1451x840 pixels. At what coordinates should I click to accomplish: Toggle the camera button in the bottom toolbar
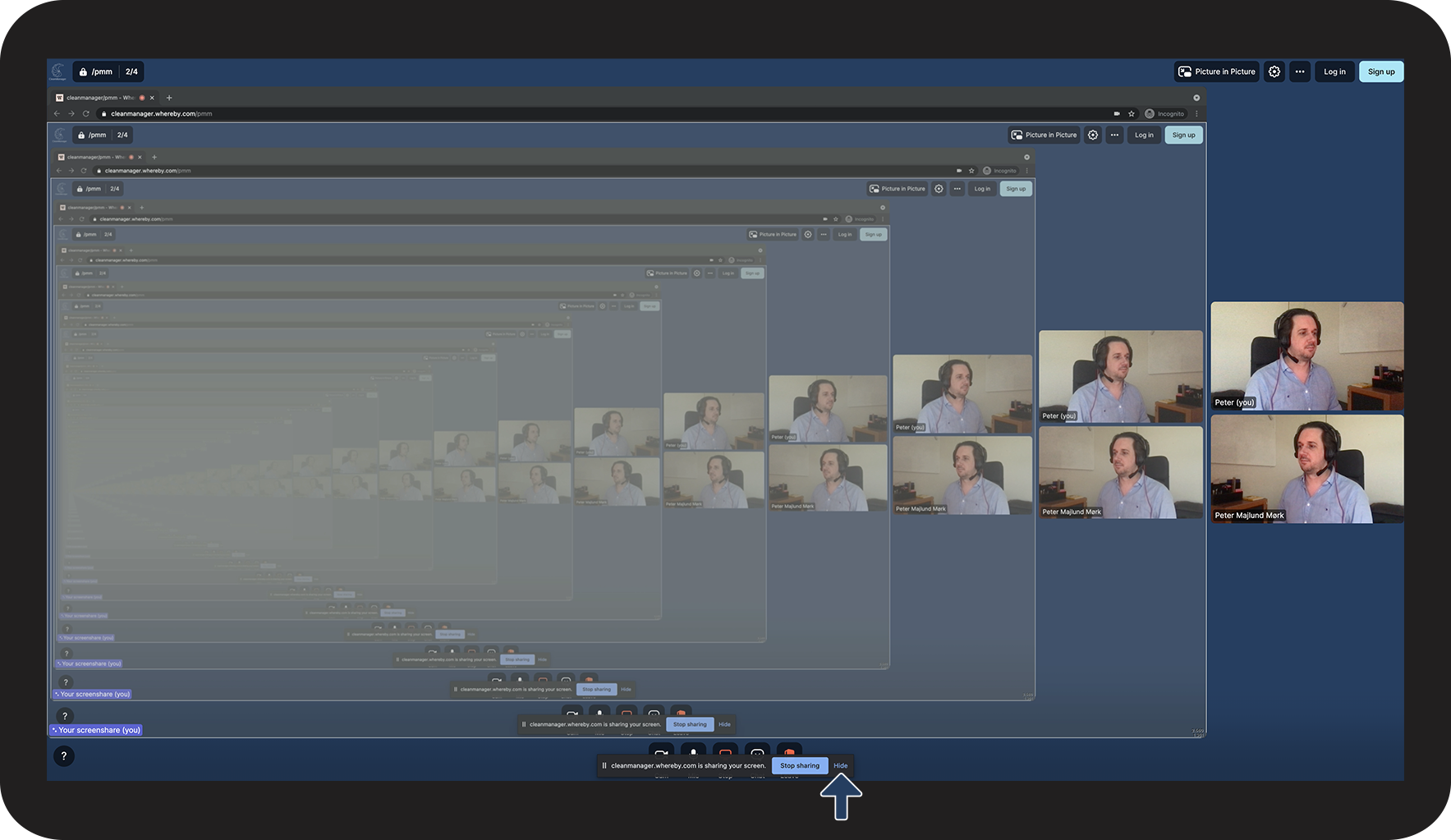point(661,750)
